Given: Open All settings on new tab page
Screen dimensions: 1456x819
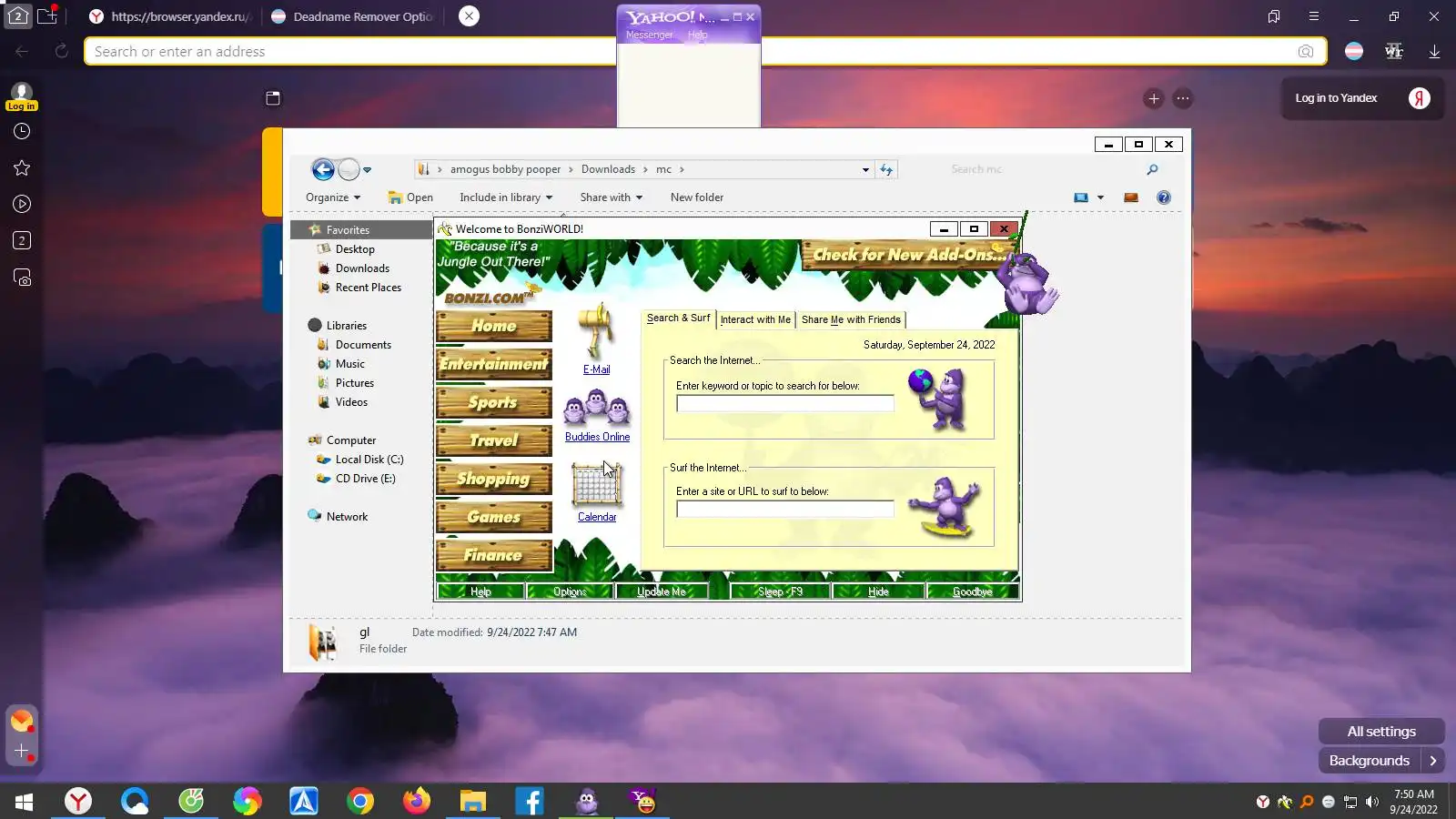Looking at the screenshot, I should coord(1381,732).
